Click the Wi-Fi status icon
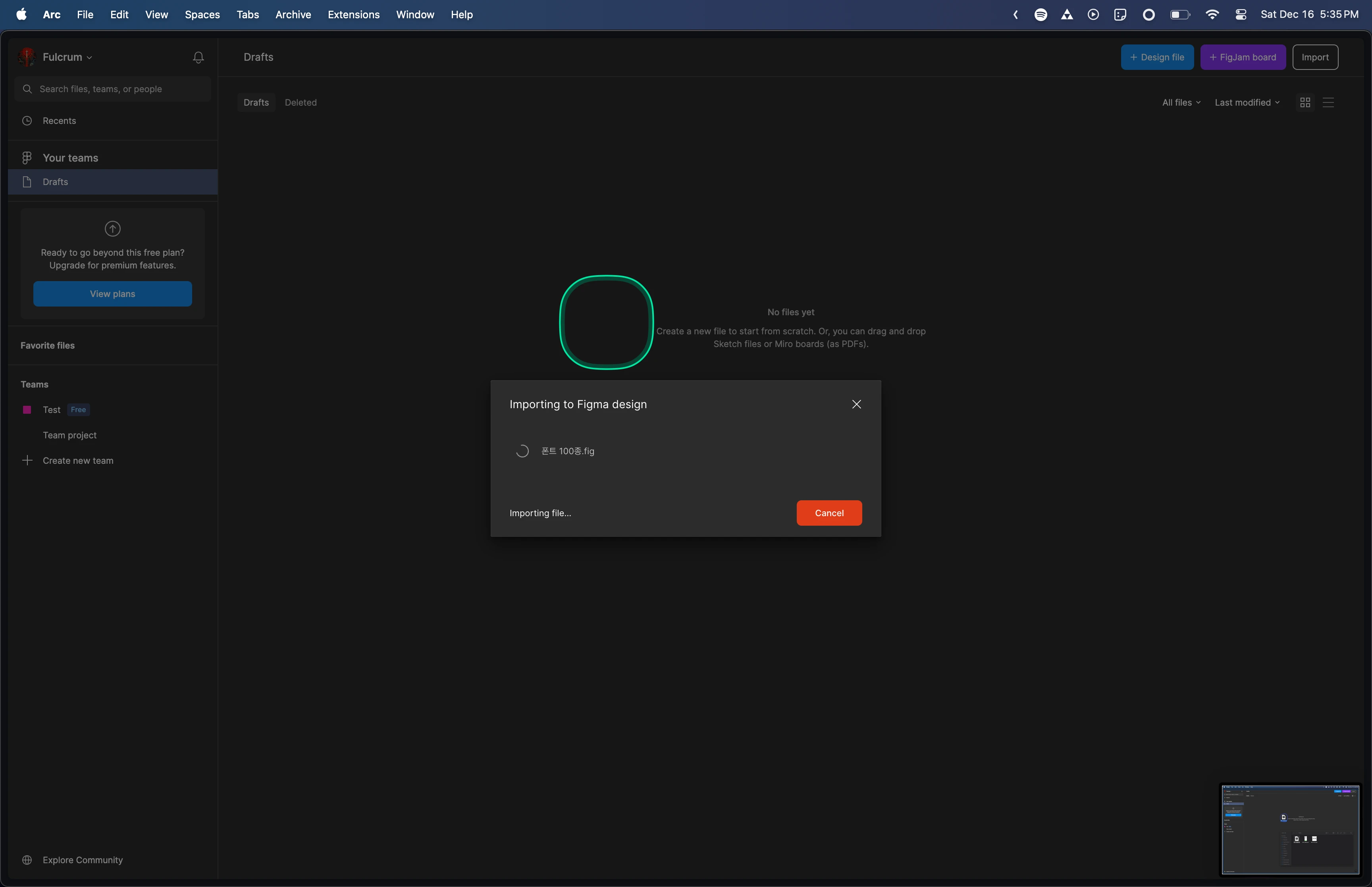The height and width of the screenshot is (887, 1372). [1212, 14]
